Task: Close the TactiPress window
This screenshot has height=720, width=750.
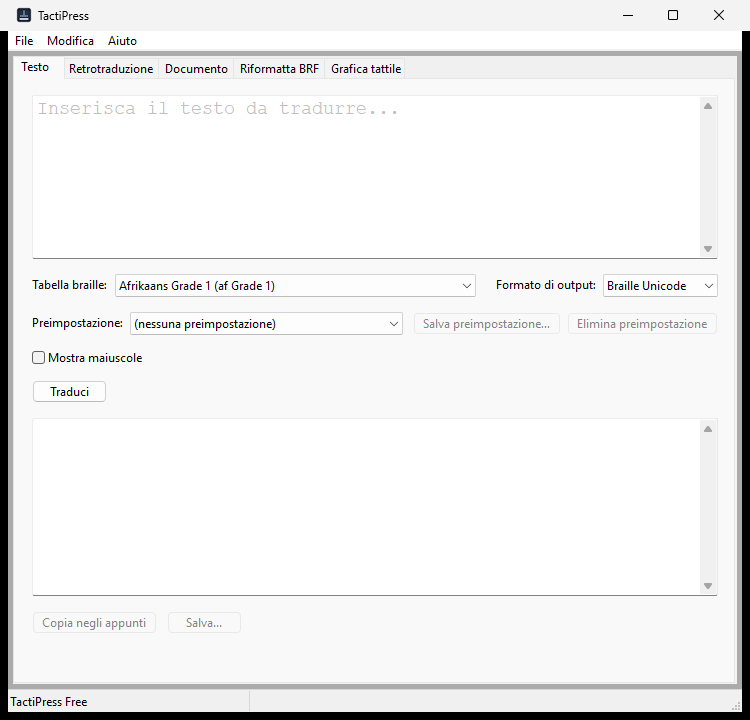Action: click(718, 15)
